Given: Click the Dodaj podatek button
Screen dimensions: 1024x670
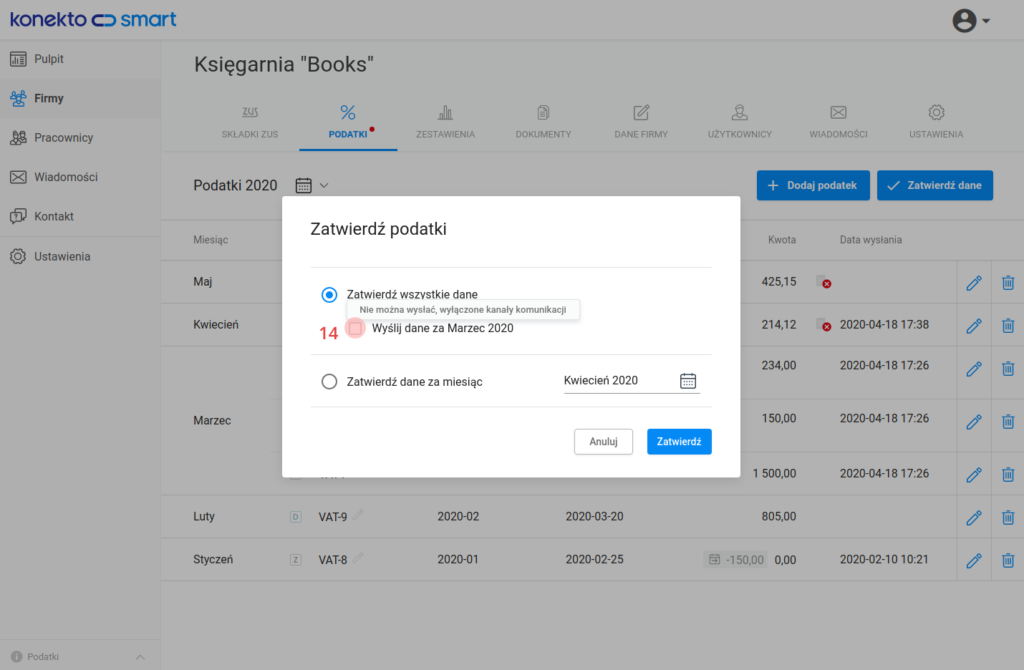Looking at the screenshot, I should click(813, 185).
